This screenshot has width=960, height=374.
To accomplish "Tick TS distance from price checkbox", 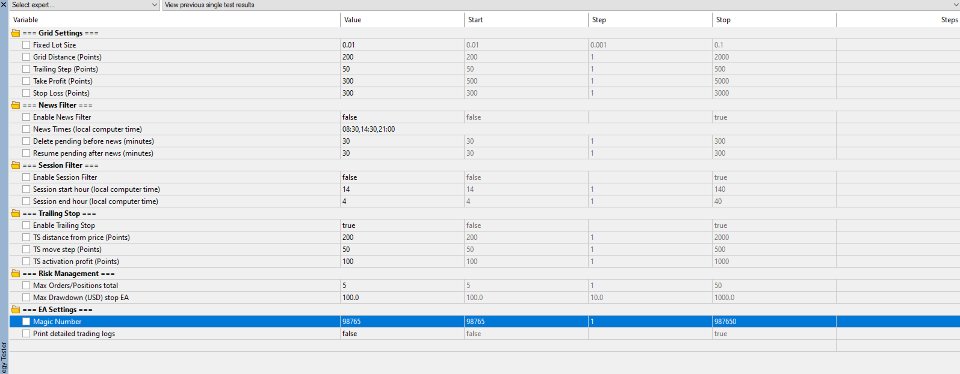I will [26, 237].
